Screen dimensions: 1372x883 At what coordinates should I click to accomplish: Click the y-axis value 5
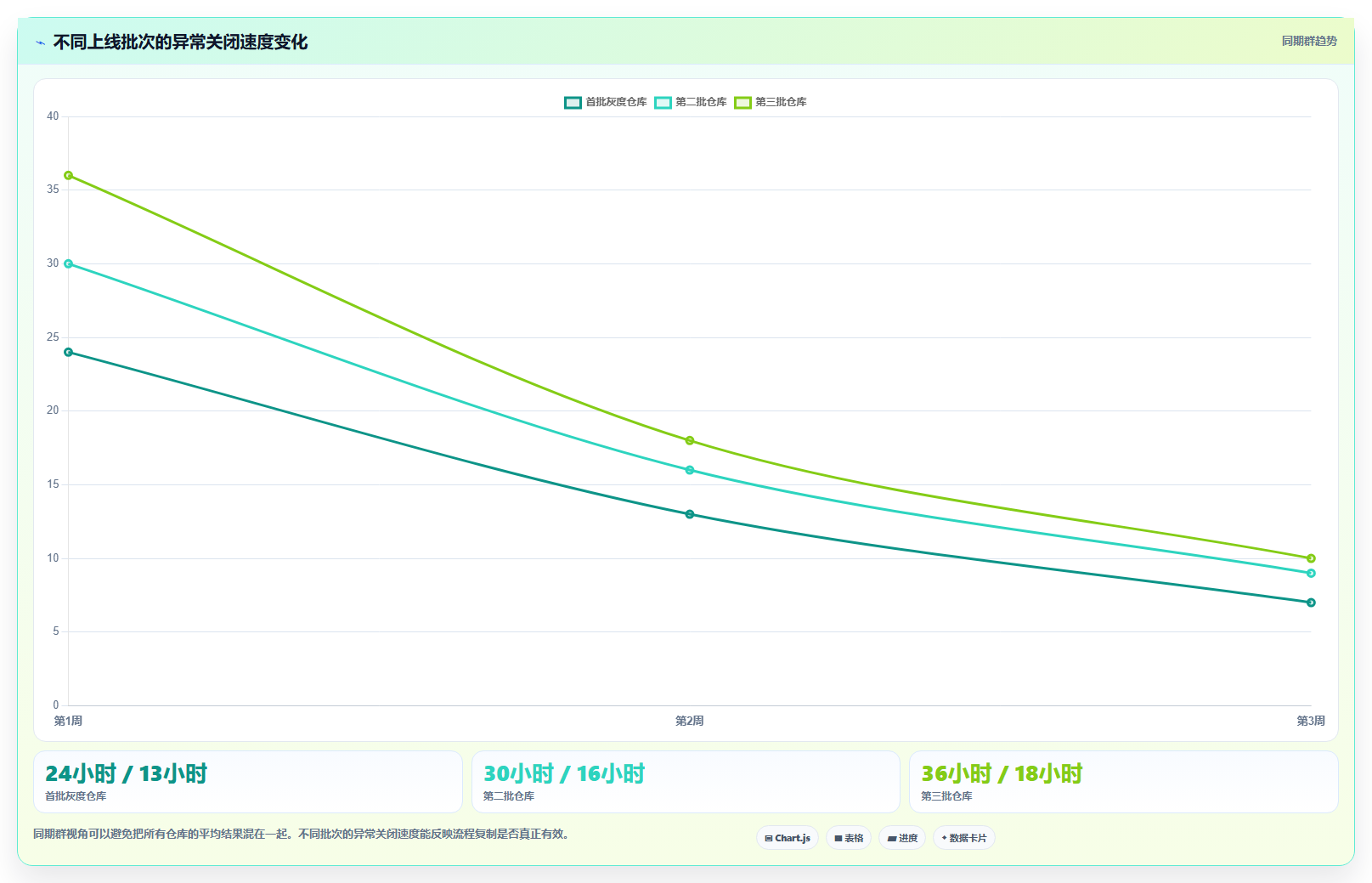pyautogui.click(x=56, y=631)
